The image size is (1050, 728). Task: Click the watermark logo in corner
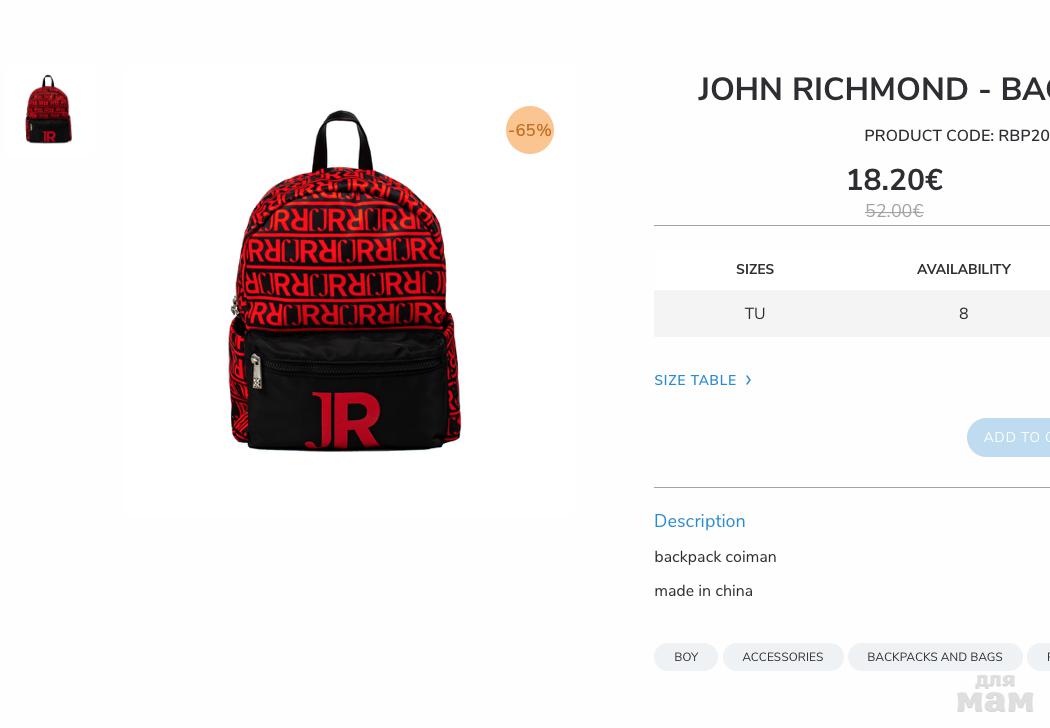coord(995,693)
